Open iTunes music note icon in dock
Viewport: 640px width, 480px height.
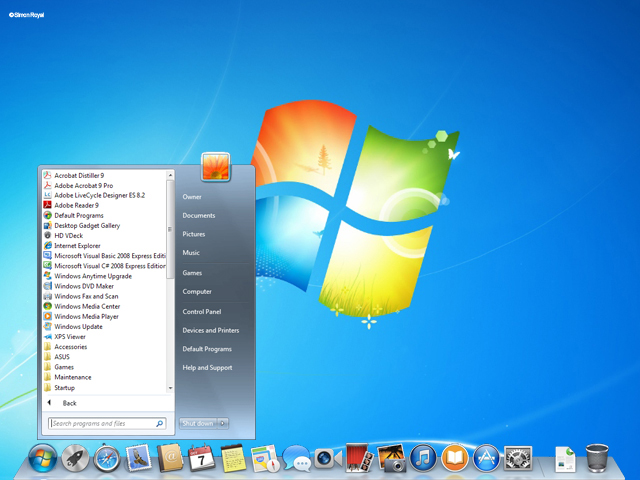423,458
